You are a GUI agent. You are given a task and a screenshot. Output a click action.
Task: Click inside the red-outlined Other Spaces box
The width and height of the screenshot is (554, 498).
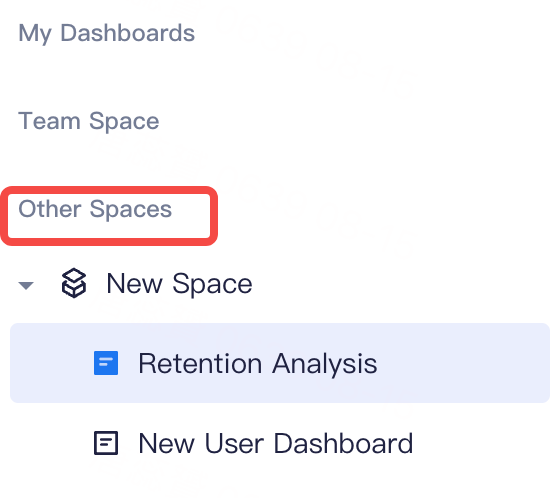(109, 216)
